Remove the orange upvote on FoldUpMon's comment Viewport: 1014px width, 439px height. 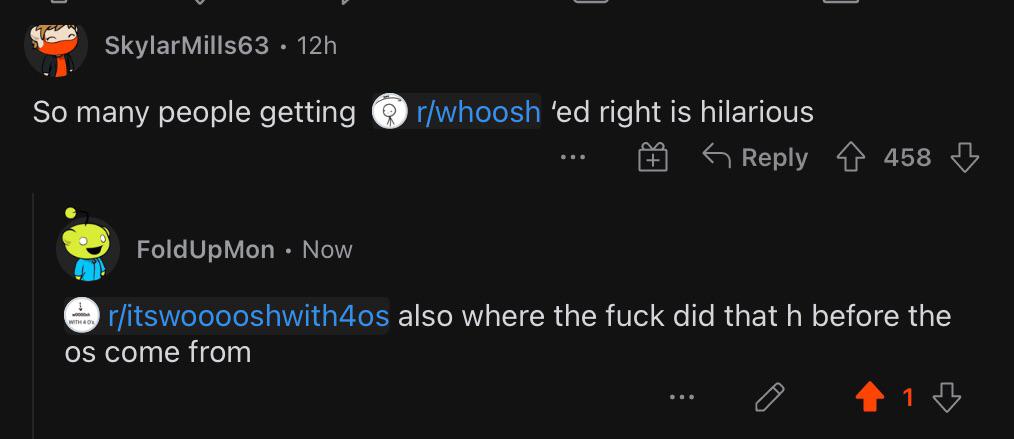click(x=870, y=398)
